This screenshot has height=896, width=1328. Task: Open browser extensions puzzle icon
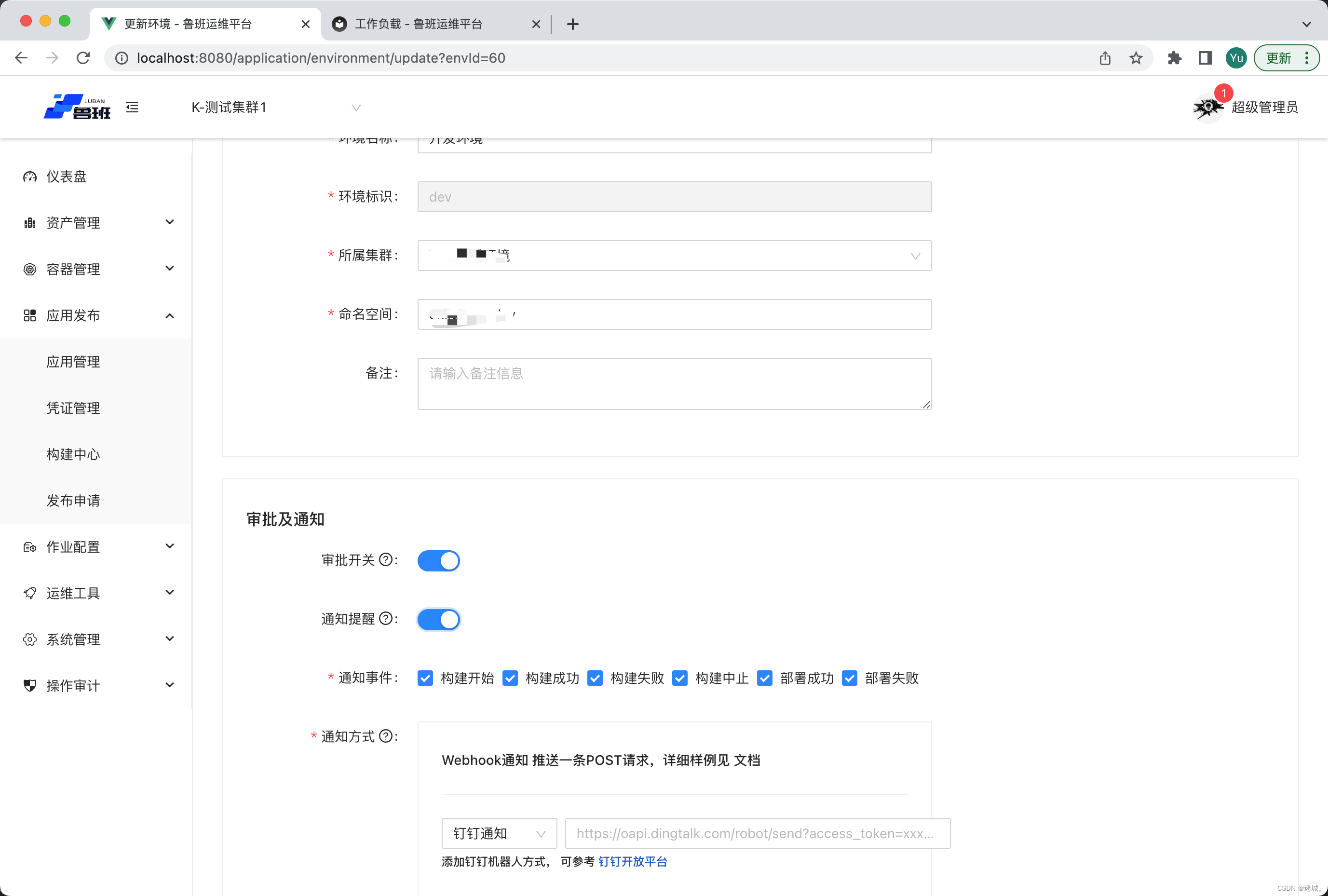click(1174, 58)
